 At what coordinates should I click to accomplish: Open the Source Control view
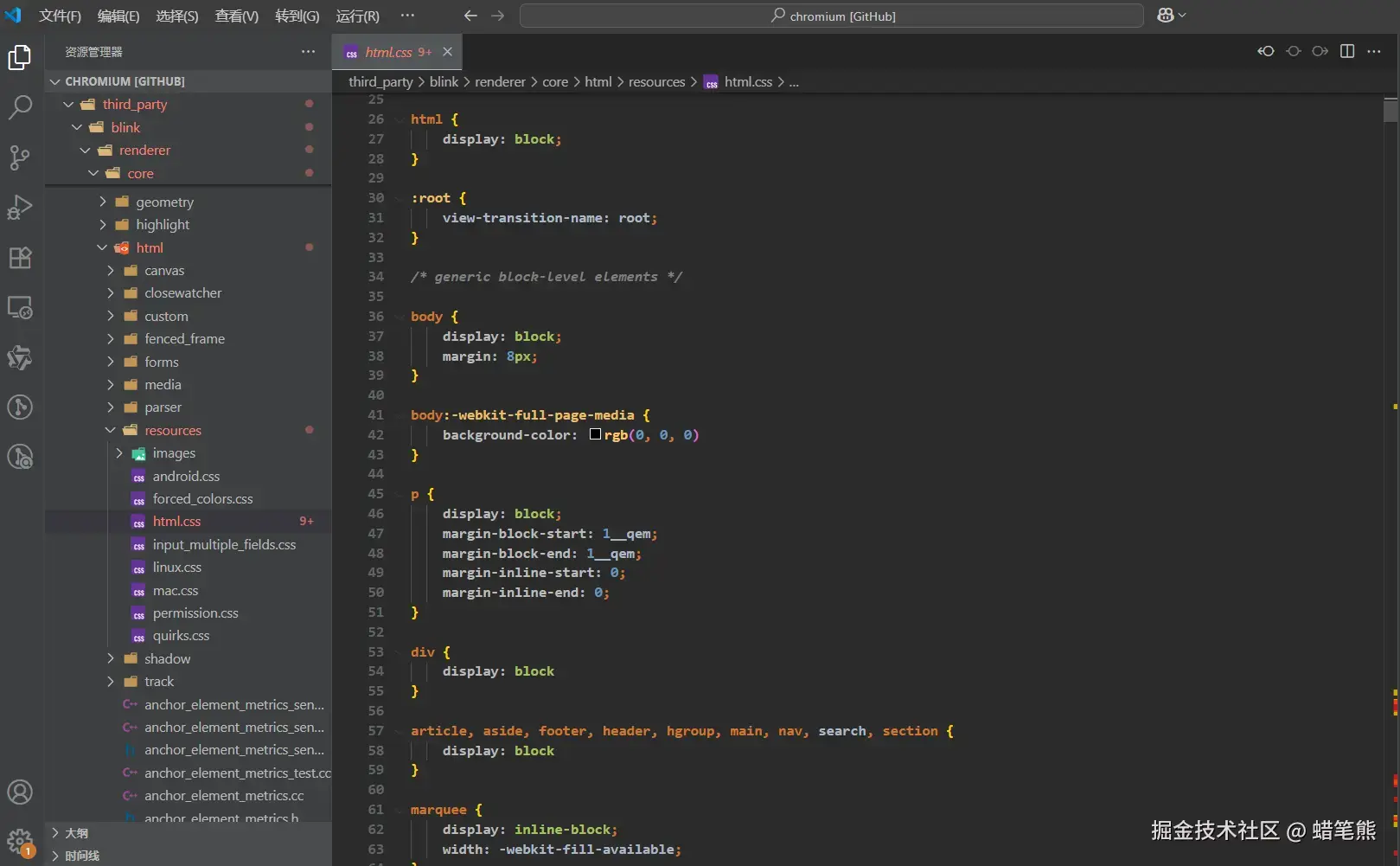(x=20, y=157)
